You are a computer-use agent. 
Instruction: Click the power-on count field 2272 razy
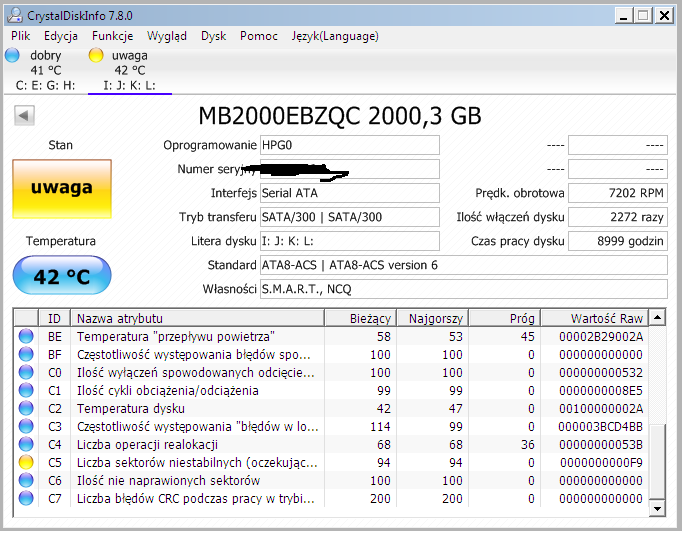point(618,217)
